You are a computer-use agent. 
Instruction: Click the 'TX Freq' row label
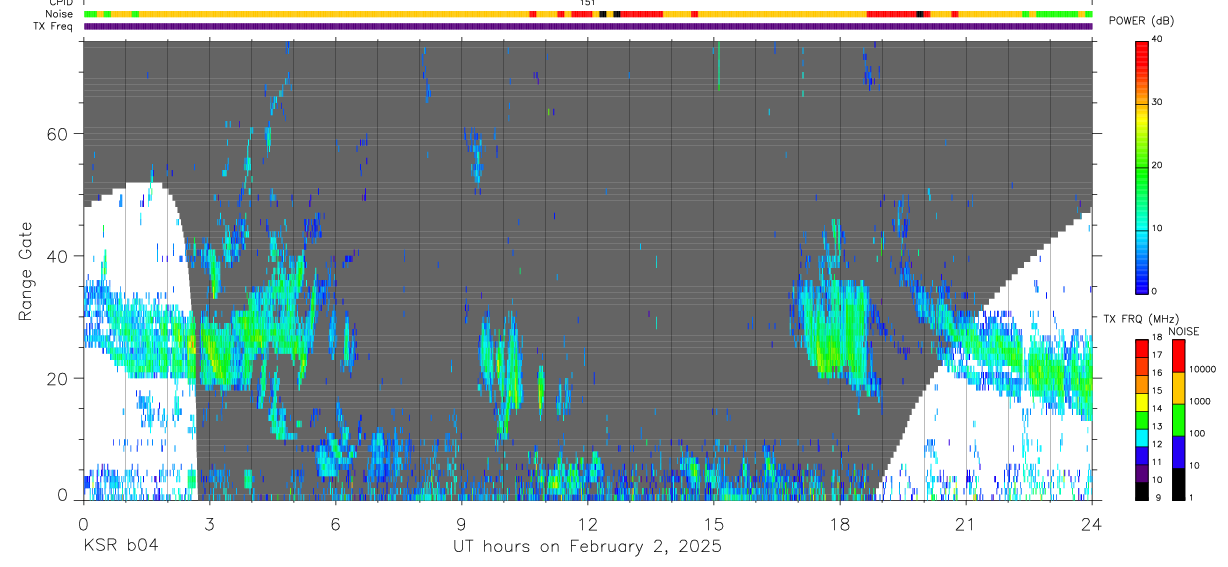[52, 26]
